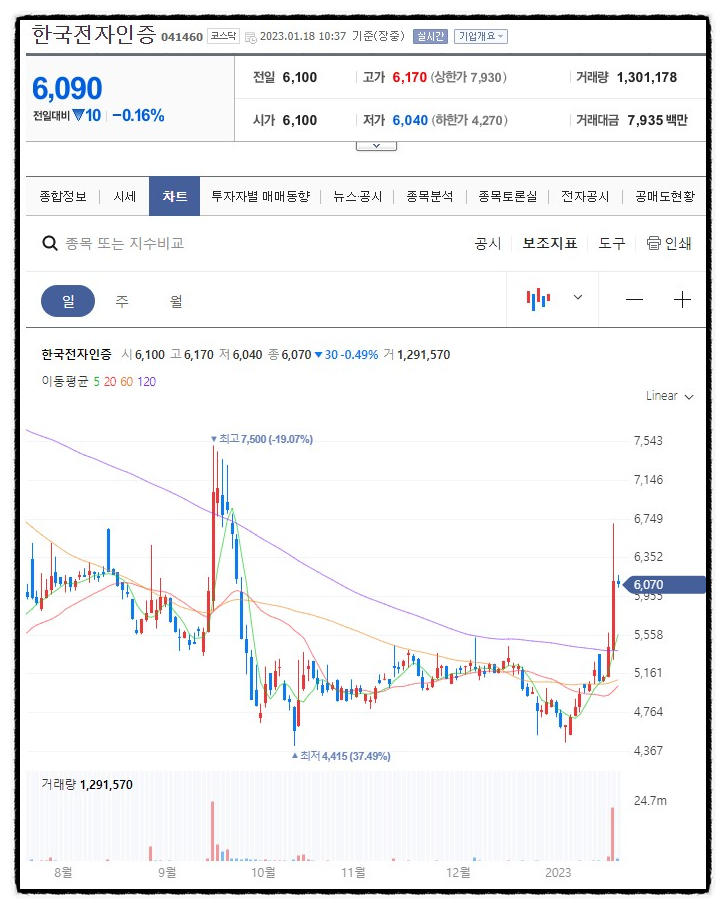Open the 종목토론실 tab

[507, 197]
